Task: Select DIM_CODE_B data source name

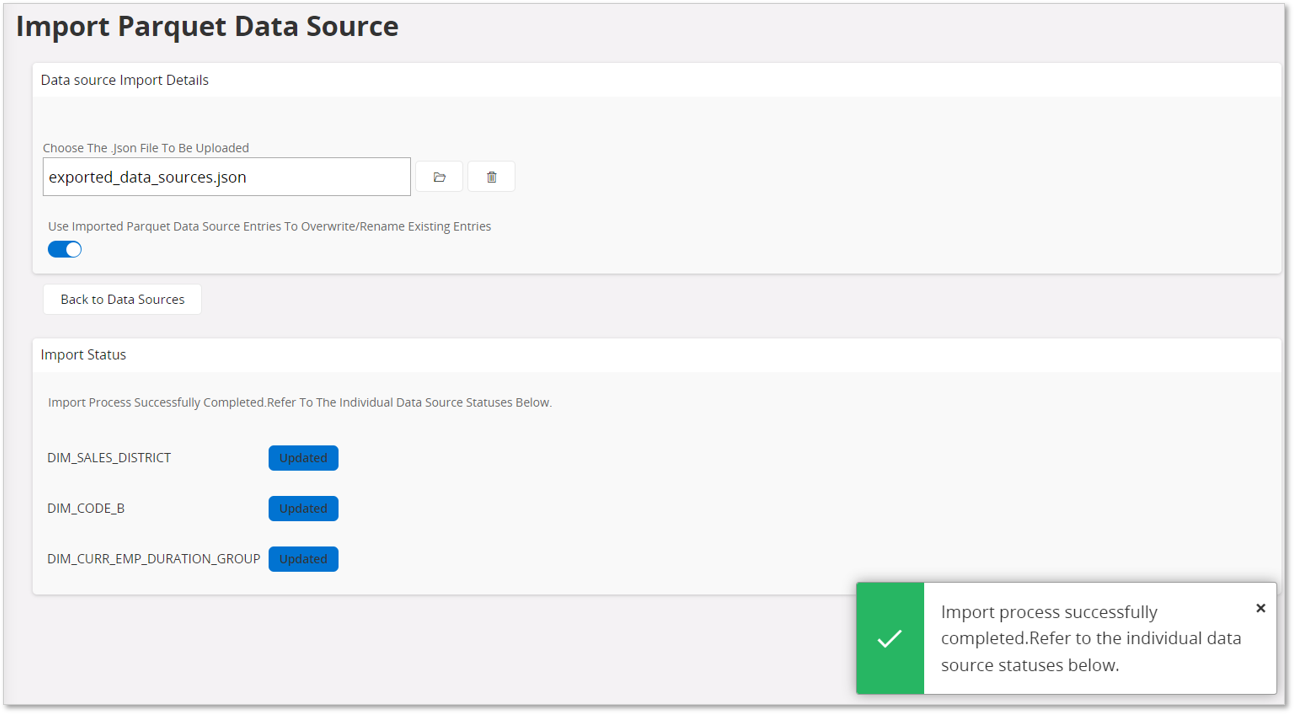Action: pos(86,508)
